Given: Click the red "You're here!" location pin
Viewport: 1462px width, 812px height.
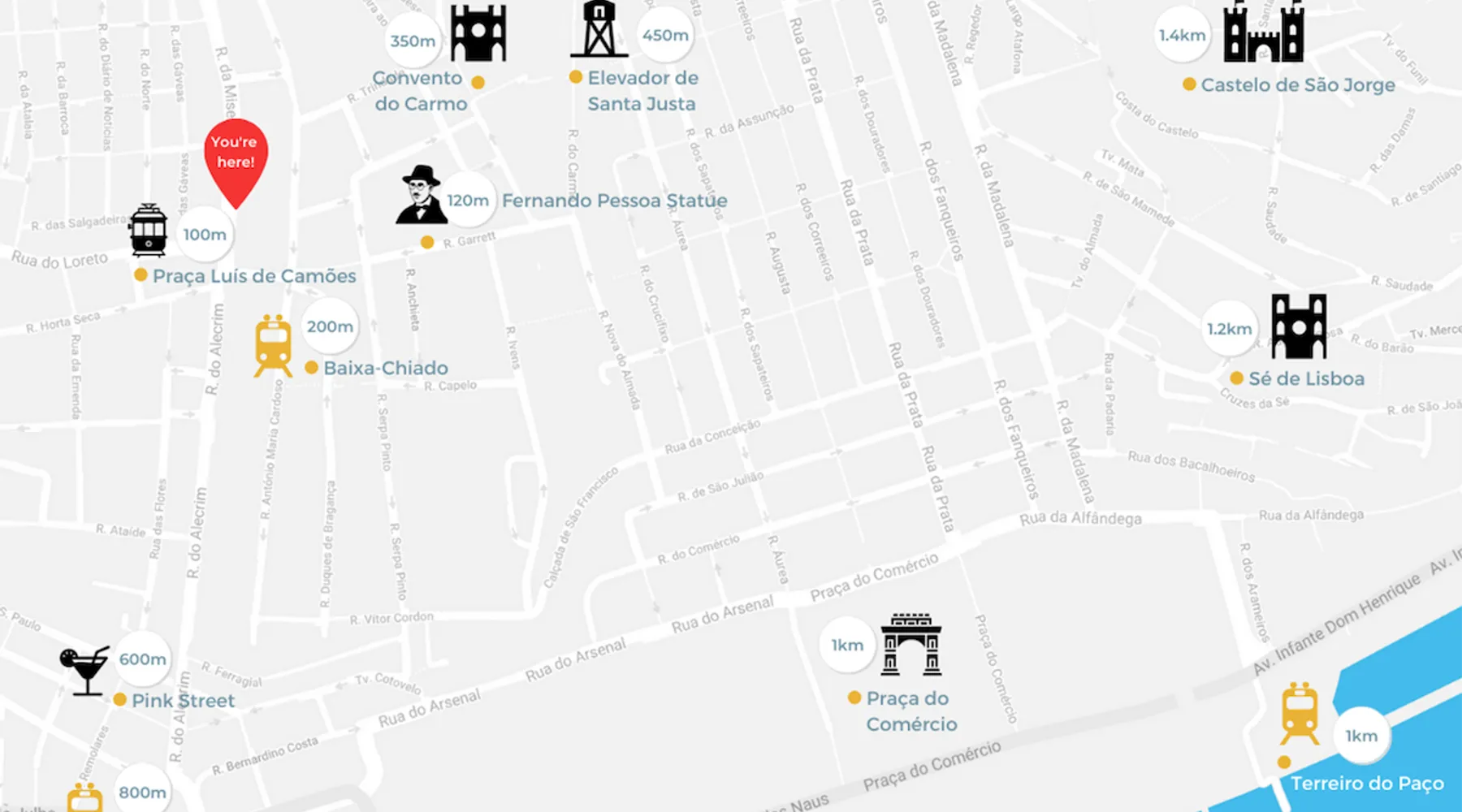Looking at the screenshot, I should tap(236, 157).
